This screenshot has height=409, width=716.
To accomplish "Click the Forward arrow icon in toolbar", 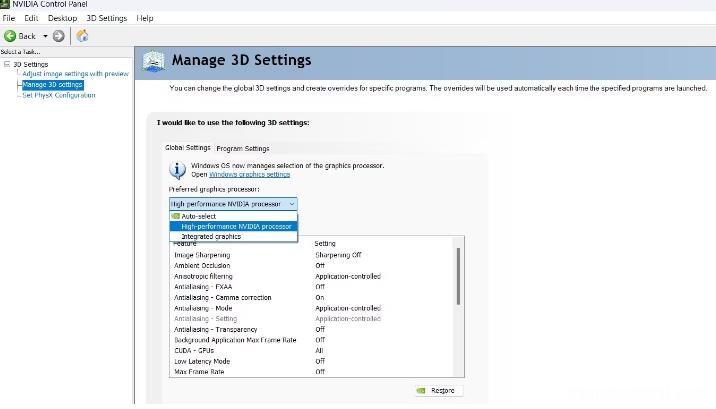I will coord(58,36).
